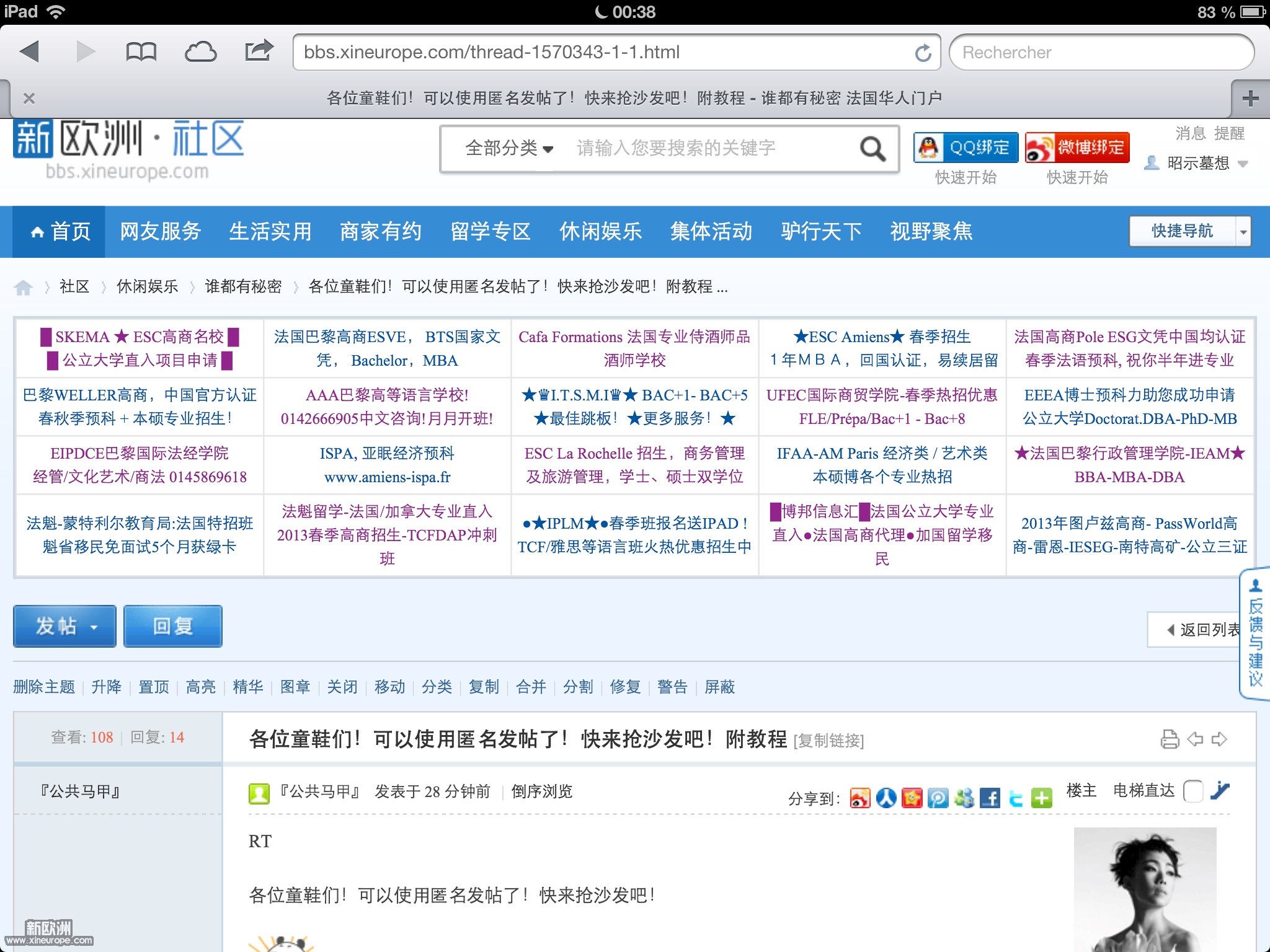Open the 集体活动 nav menu
Viewport: 1270px width, 952px height.
click(711, 232)
